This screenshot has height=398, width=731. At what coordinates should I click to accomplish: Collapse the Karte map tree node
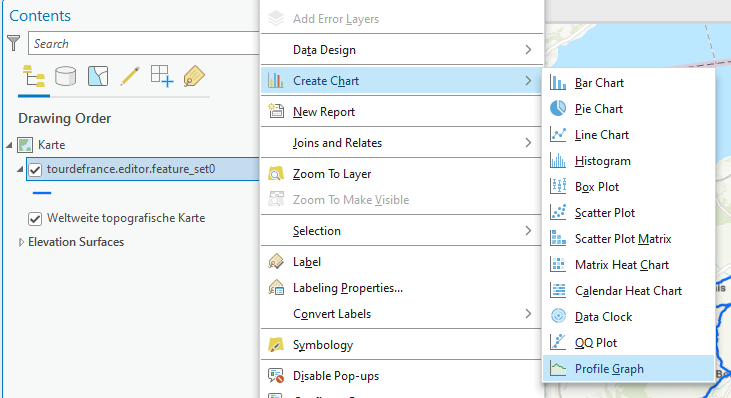[9, 145]
